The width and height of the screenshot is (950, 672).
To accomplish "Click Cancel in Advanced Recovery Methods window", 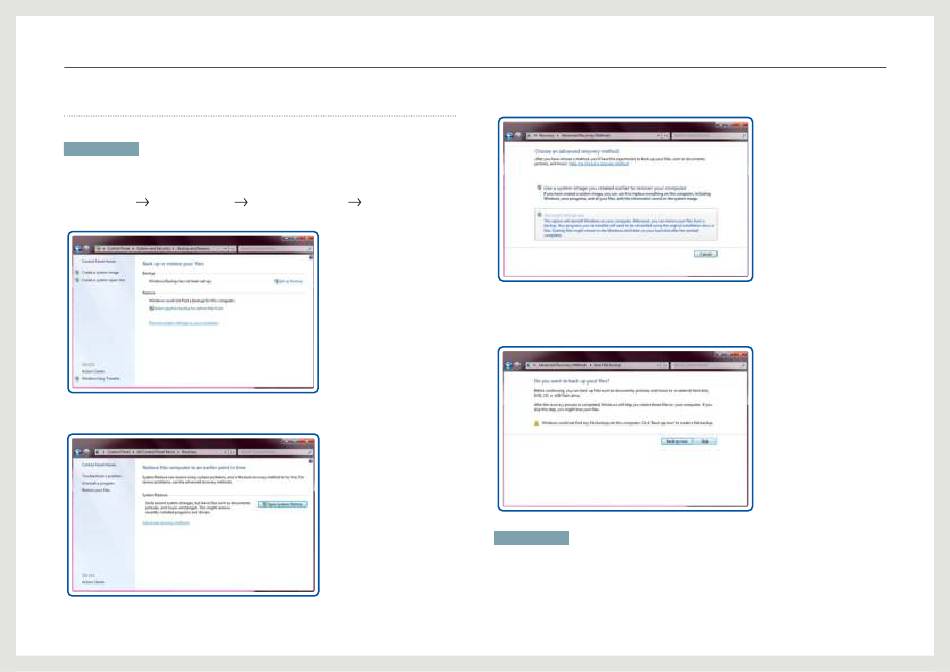I will (705, 254).
